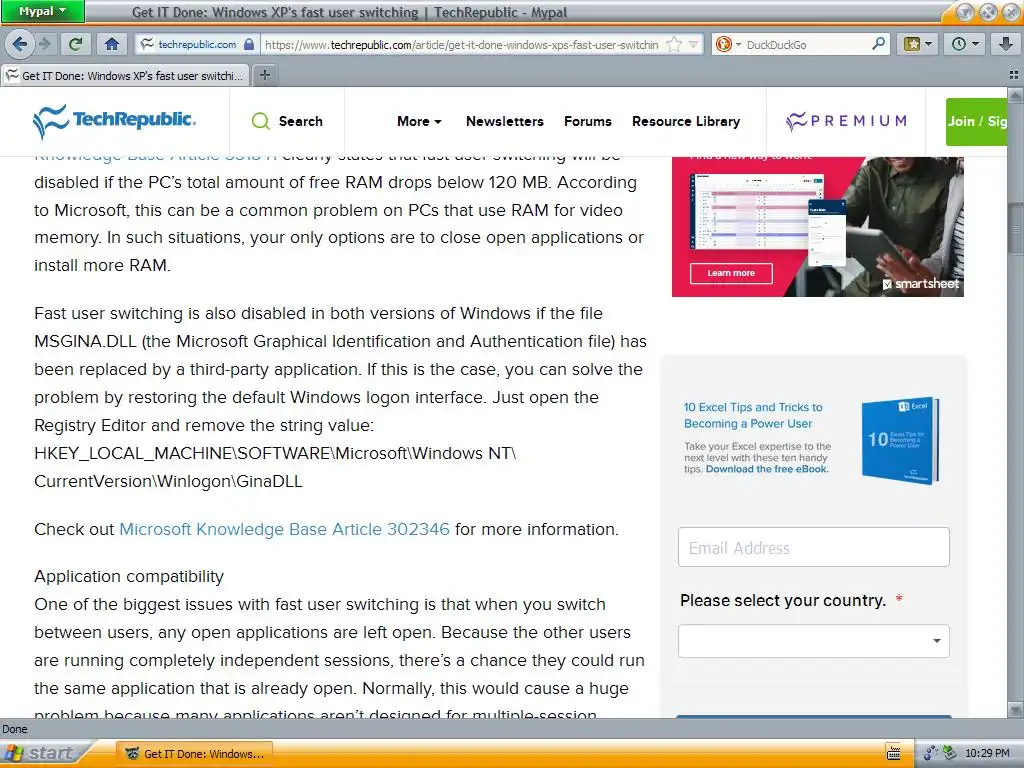This screenshot has height=768, width=1024.
Task: Open the Forums nav item
Action: click(x=588, y=121)
